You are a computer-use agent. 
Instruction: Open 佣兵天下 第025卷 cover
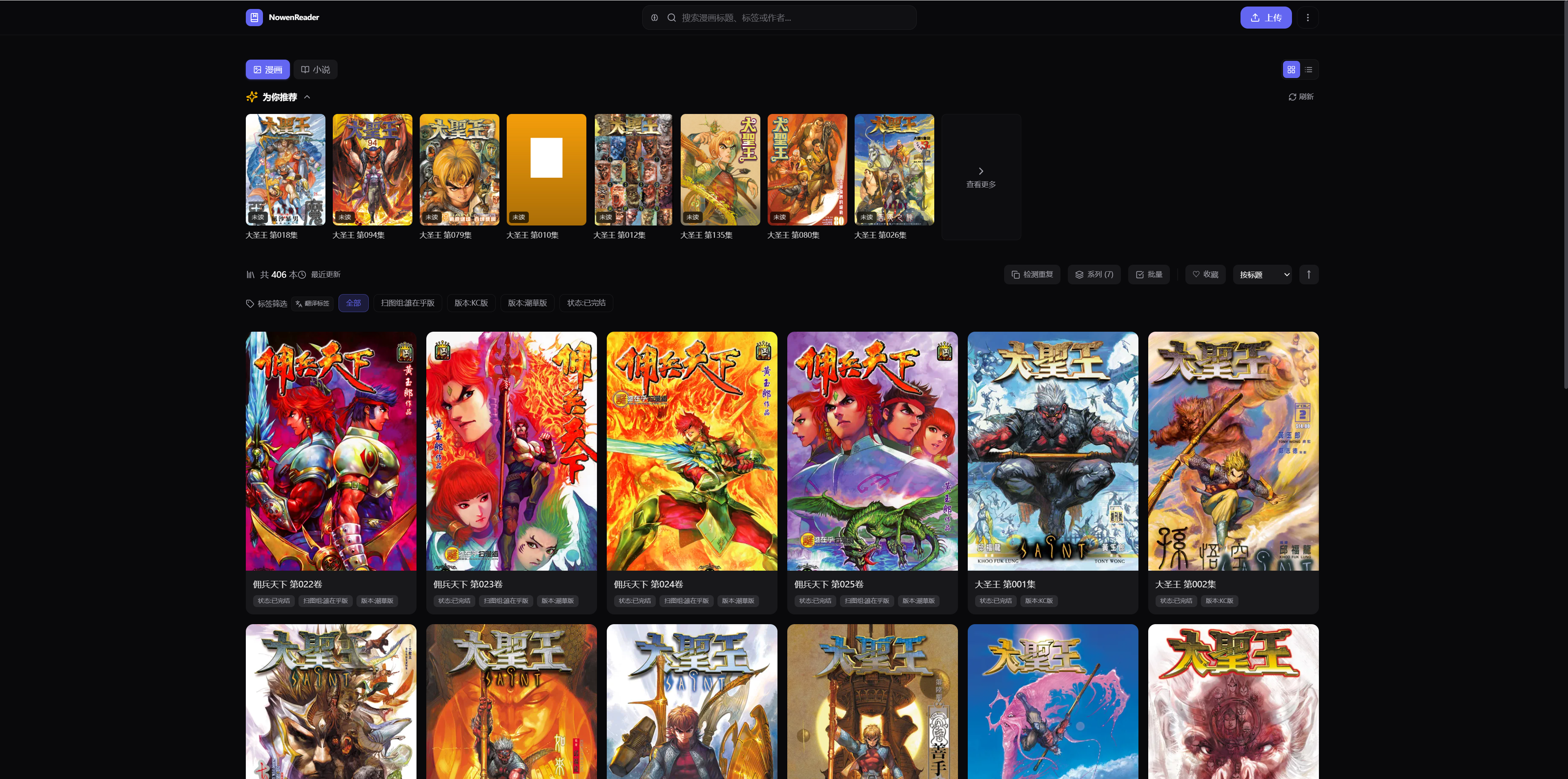click(872, 451)
